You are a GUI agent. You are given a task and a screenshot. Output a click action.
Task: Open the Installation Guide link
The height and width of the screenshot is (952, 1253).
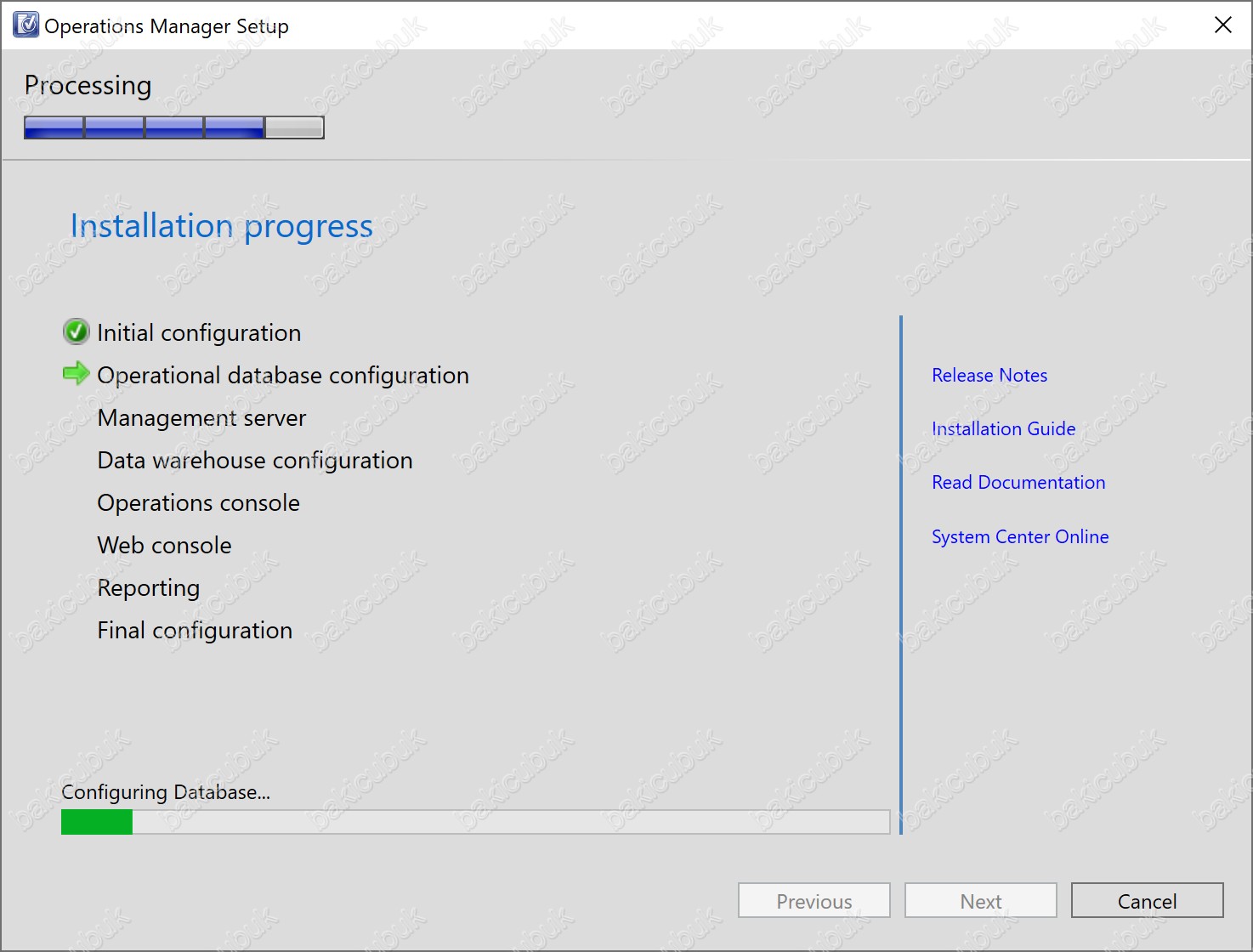coord(1004,428)
